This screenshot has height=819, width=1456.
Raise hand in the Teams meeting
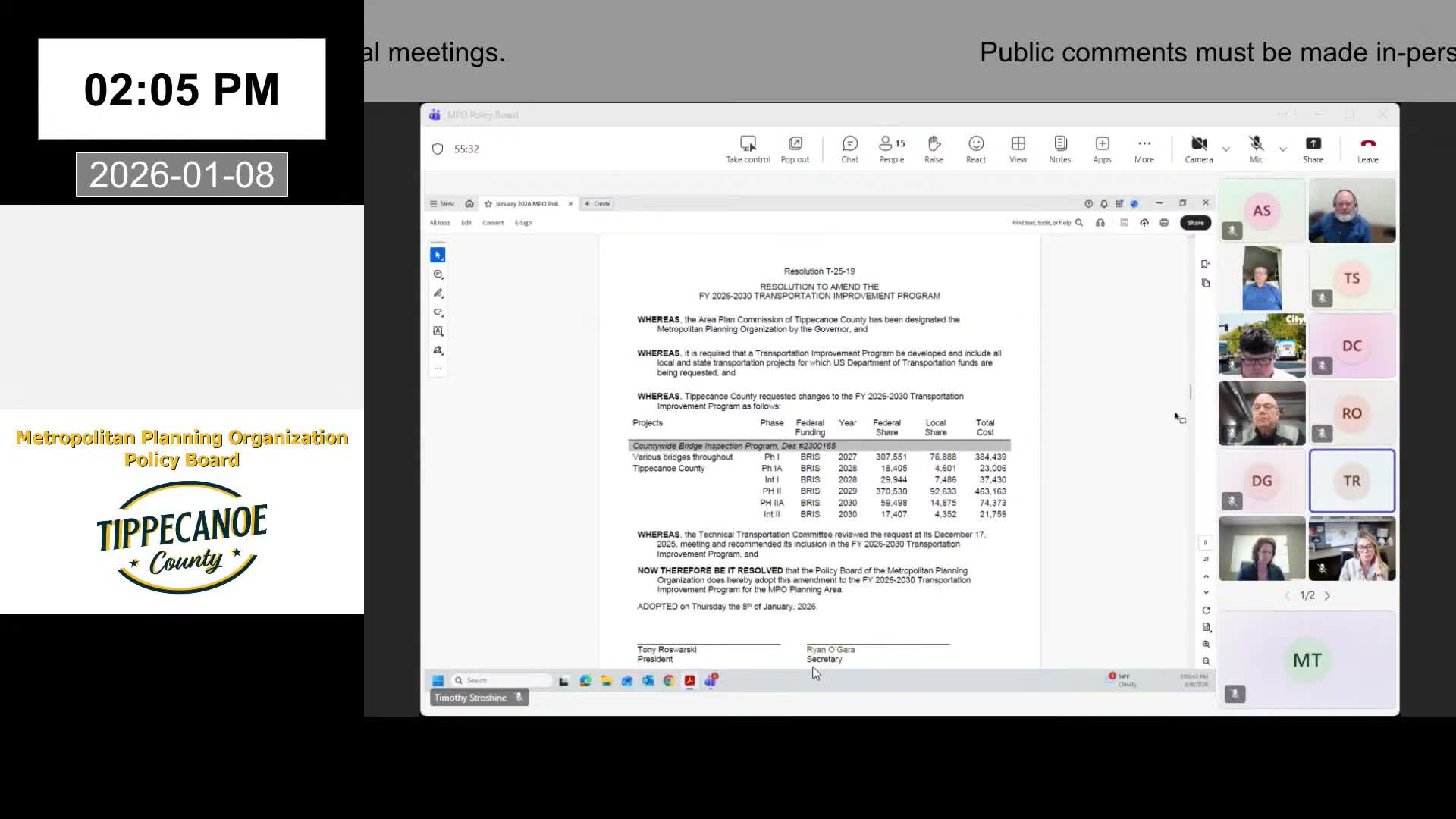(934, 149)
